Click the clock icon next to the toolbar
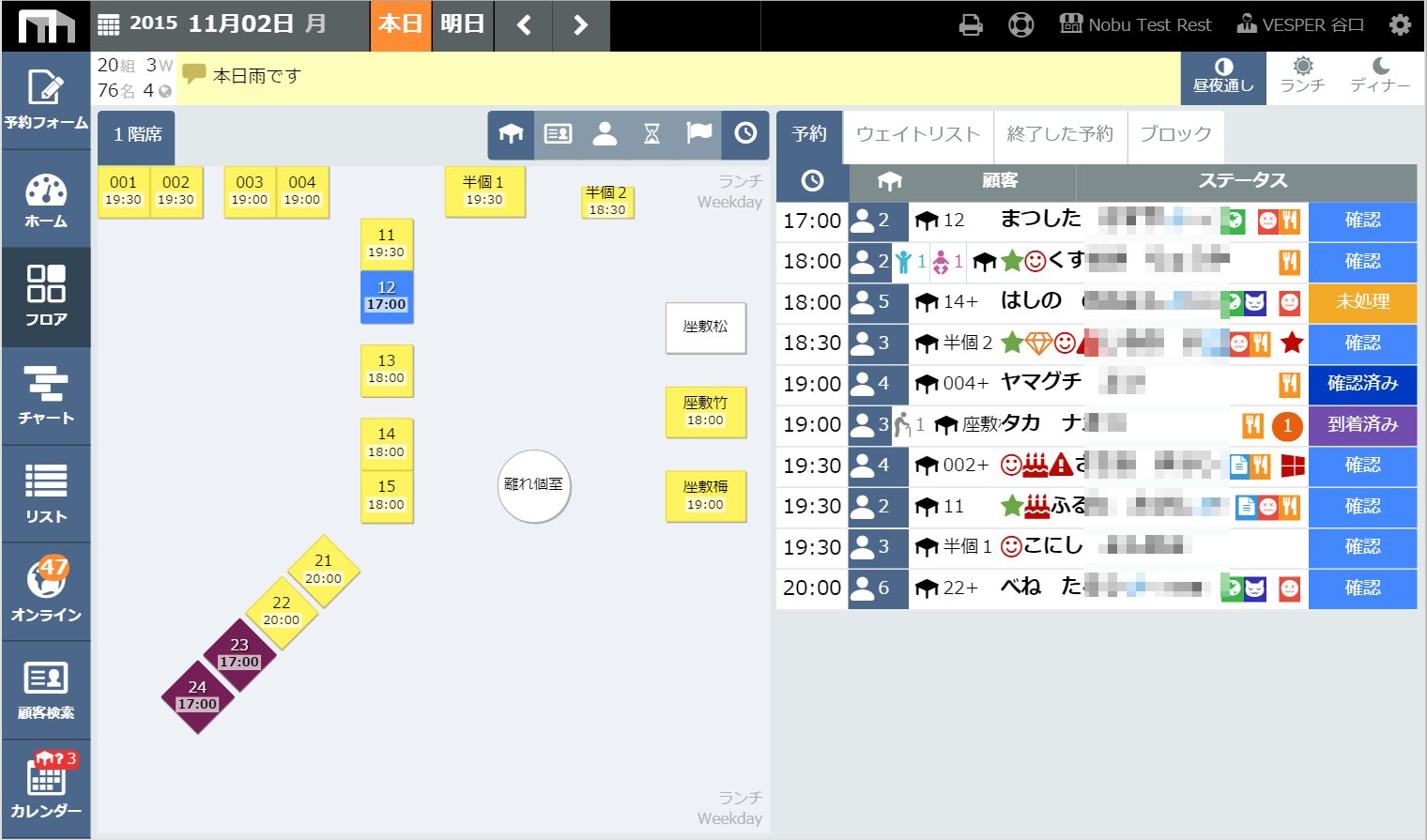The width and height of the screenshot is (1427, 840). (745, 134)
